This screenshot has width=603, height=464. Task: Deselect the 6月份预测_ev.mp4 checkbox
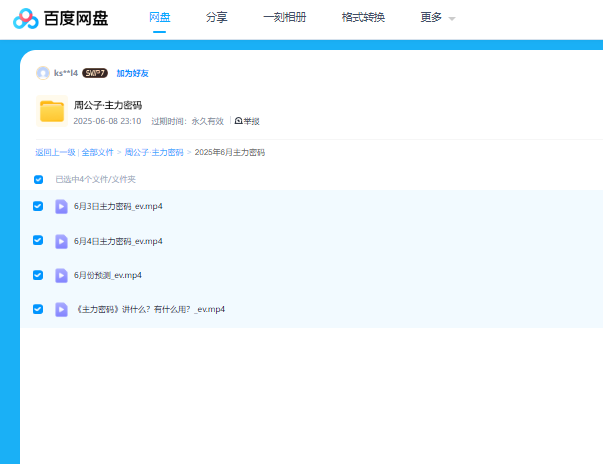point(38,275)
